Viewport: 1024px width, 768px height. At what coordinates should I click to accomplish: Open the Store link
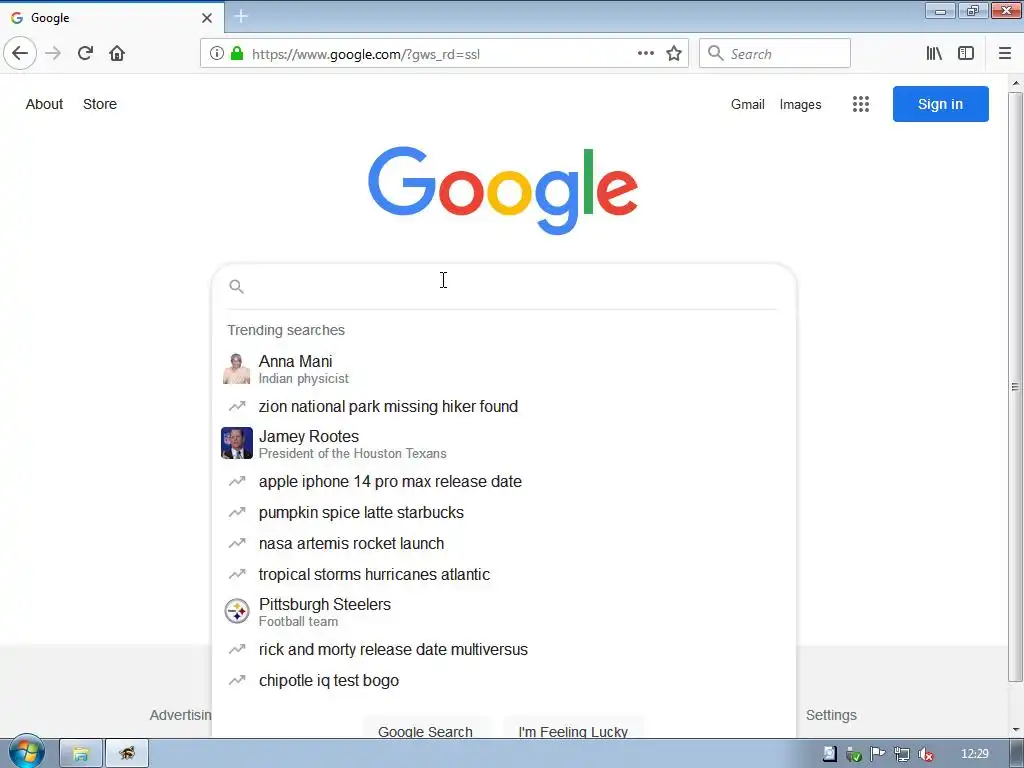tap(100, 104)
